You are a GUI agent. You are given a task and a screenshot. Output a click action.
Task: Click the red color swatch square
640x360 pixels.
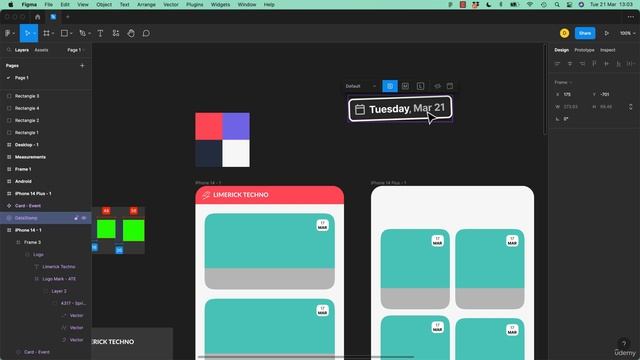pos(209,126)
